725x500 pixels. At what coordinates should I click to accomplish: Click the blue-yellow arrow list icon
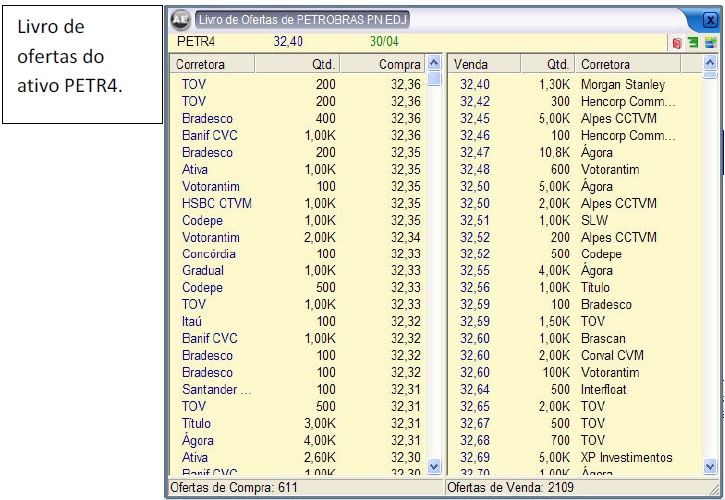[710, 43]
